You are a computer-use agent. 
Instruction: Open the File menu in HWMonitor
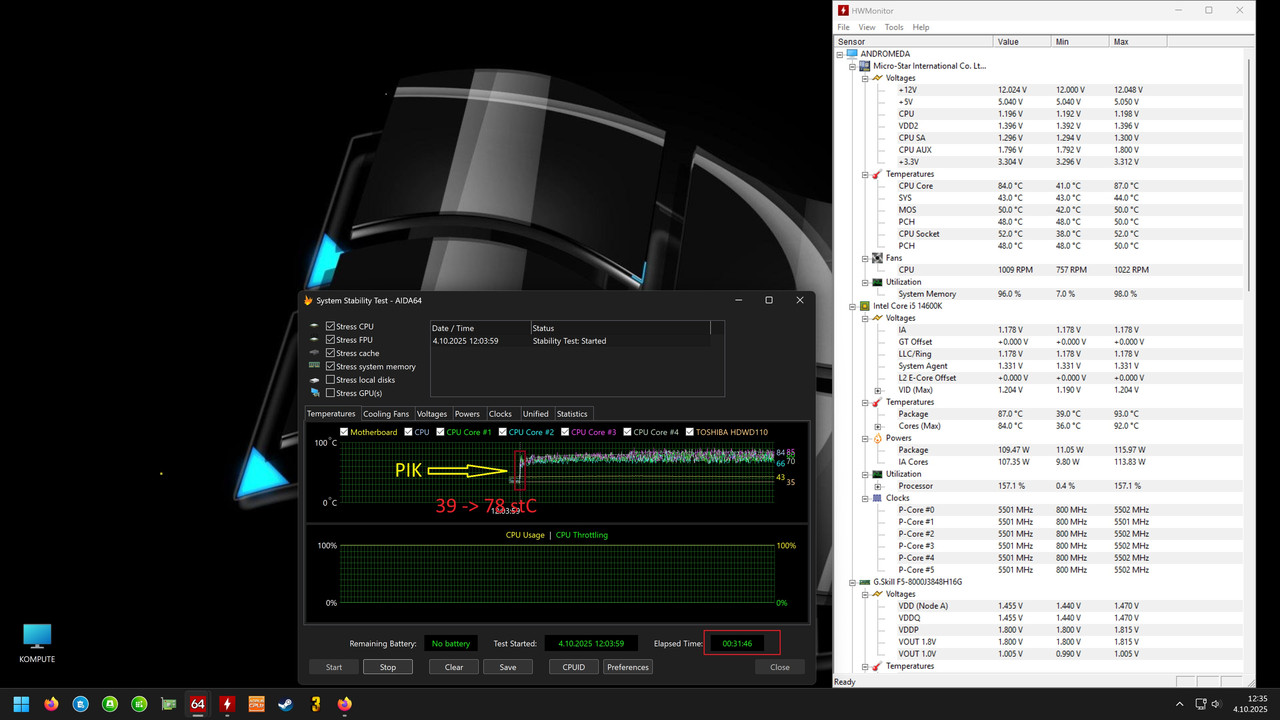tap(843, 27)
